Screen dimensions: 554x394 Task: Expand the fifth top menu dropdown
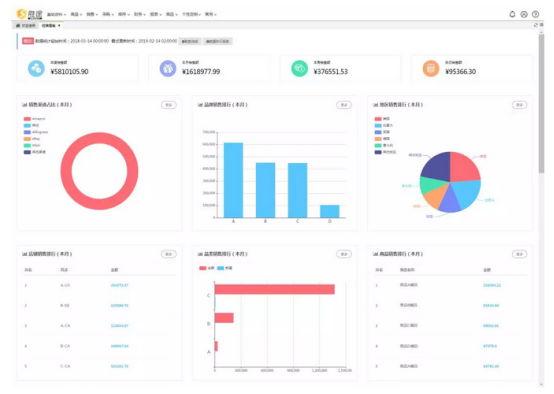[124, 14]
